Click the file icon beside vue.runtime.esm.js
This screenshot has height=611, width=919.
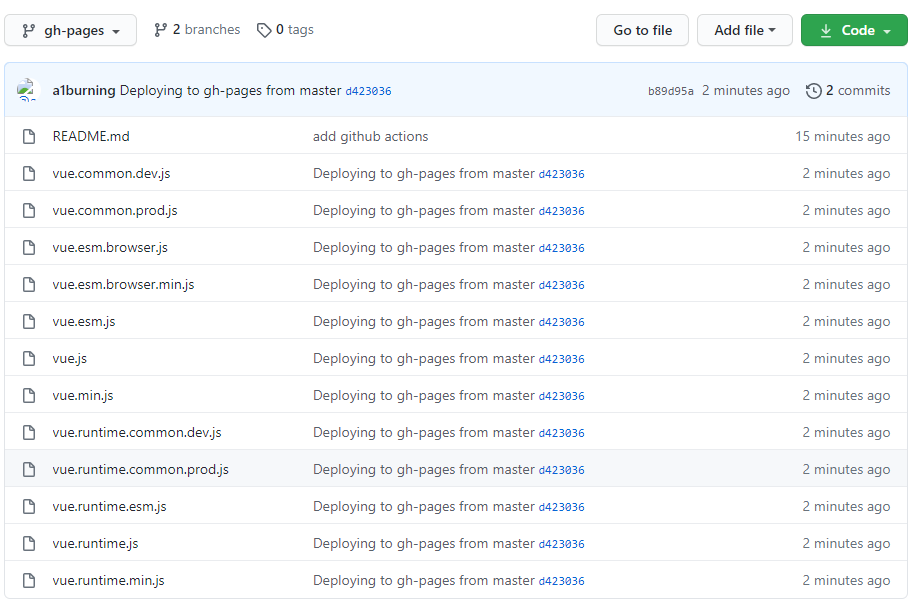coord(29,506)
